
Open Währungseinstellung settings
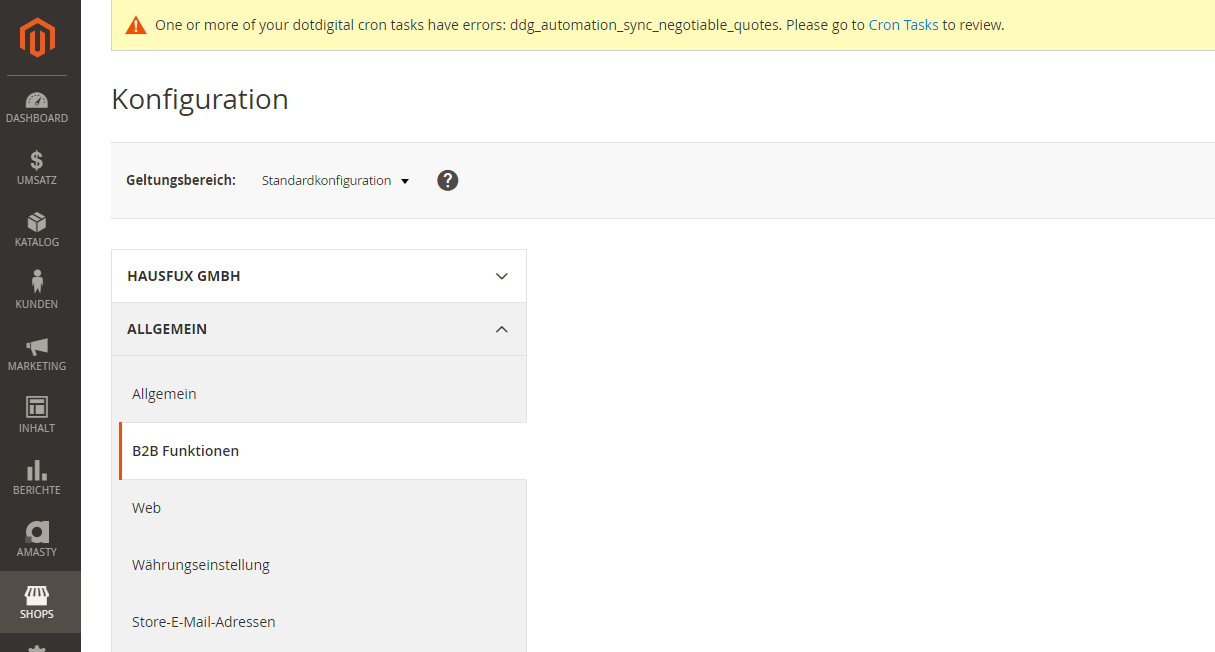[x=201, y=564]
